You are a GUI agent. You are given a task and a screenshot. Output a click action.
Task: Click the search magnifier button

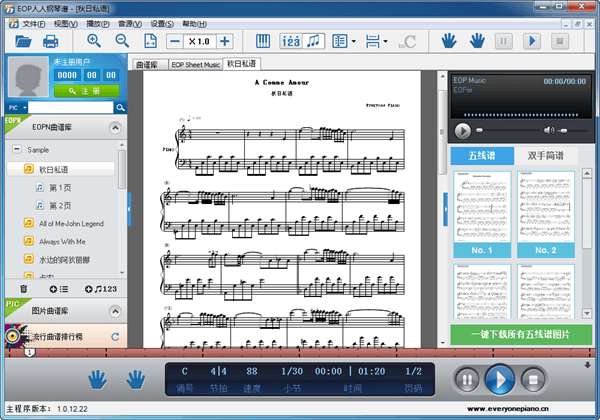tap(120, 107)
